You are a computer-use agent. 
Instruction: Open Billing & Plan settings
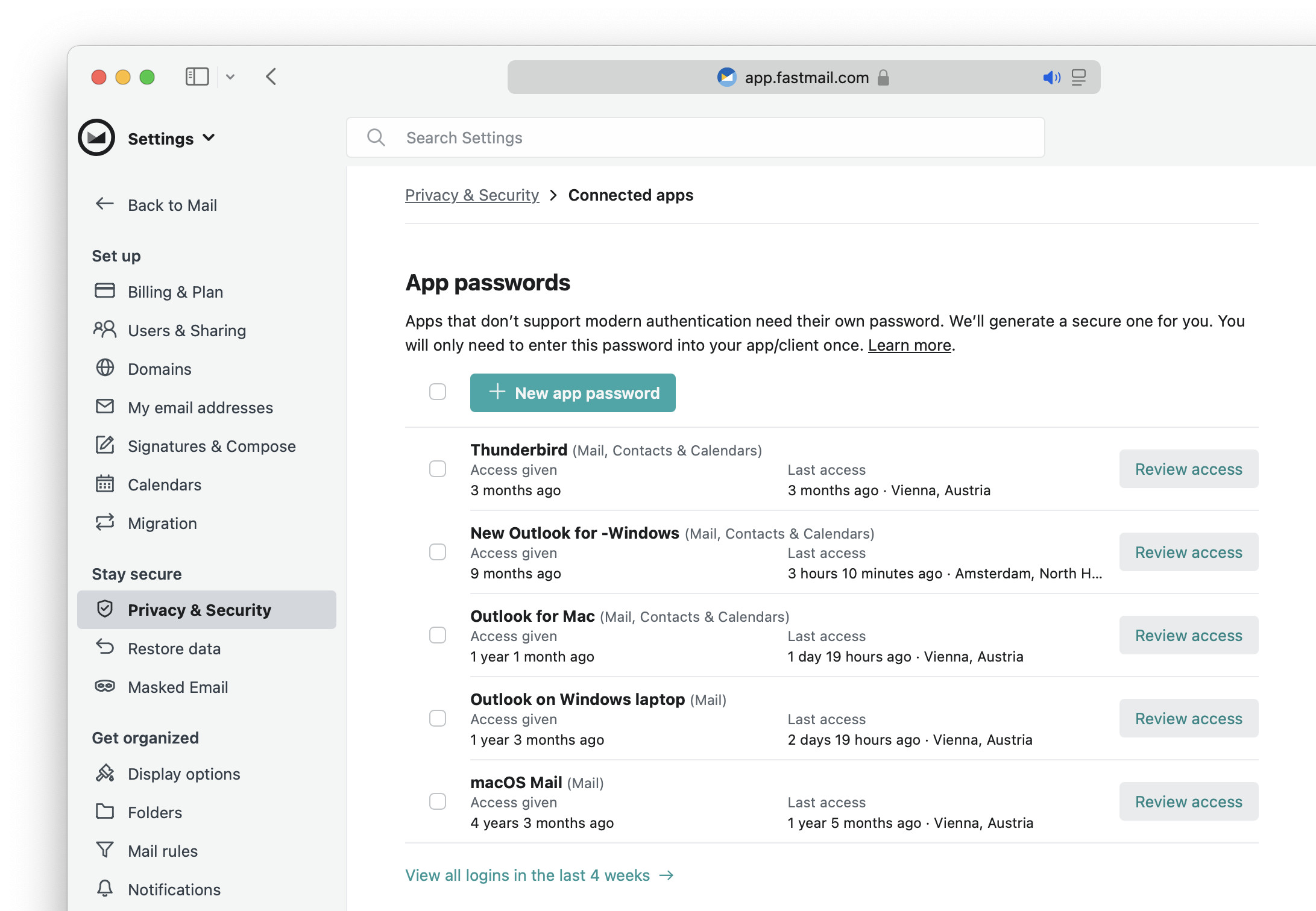tap(207, 292)
